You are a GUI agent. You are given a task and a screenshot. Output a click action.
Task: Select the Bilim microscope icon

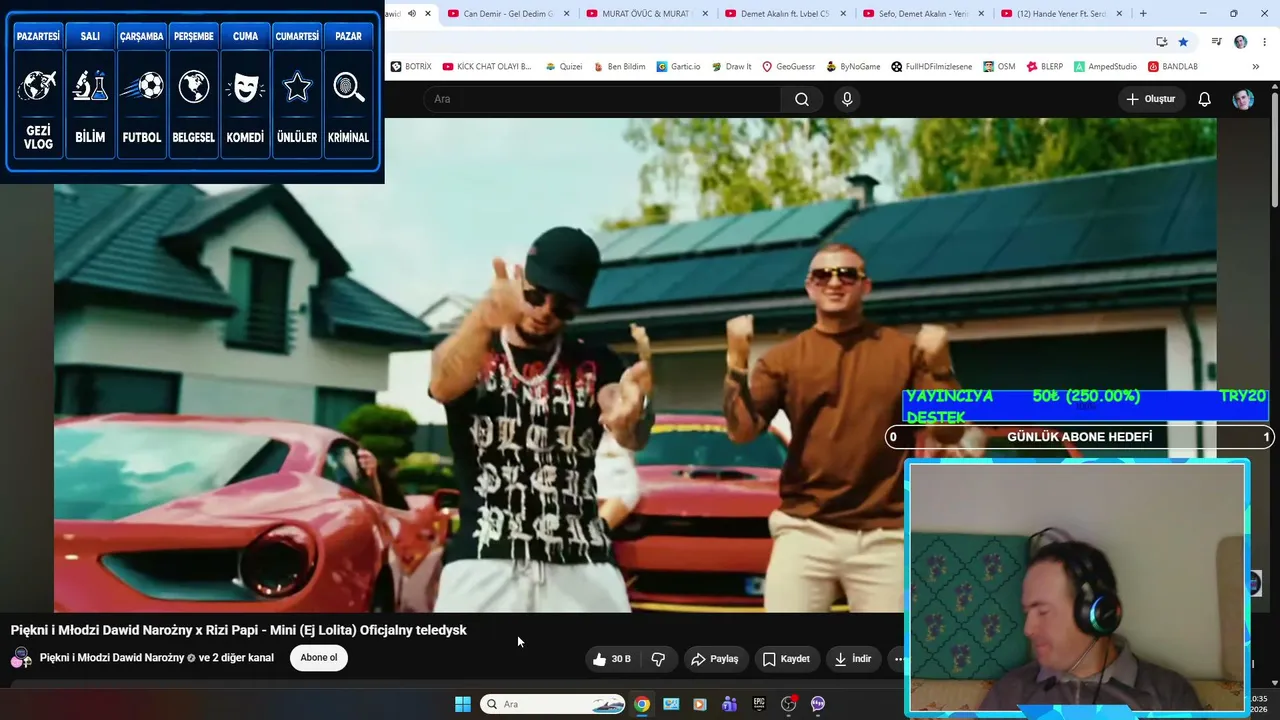[x=90, y=86]
